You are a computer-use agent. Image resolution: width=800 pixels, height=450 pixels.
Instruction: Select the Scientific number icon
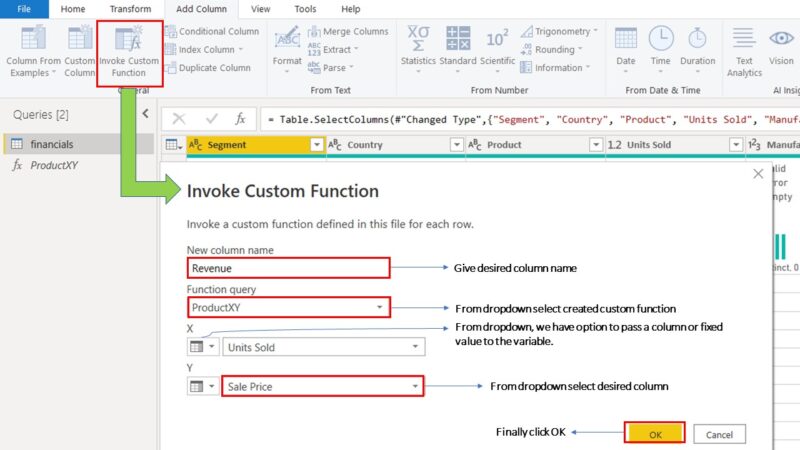497,40
